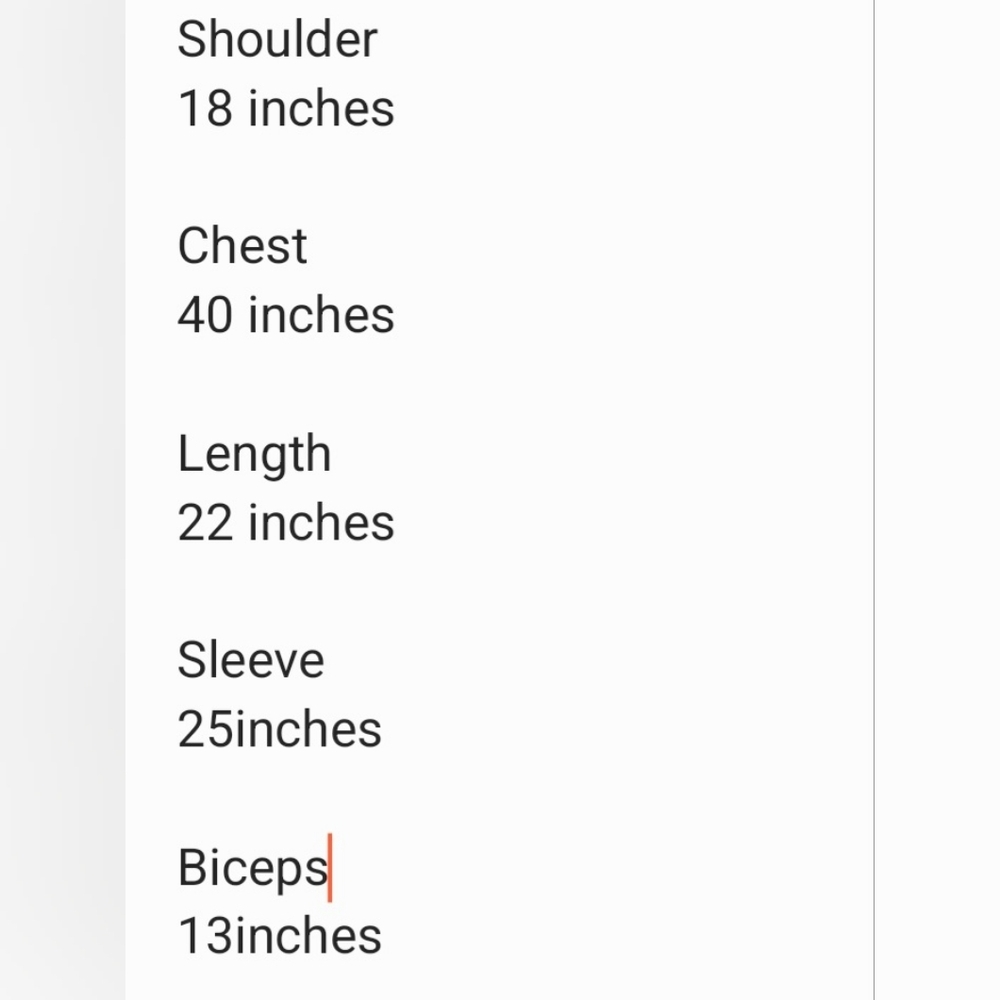
Task: Click the blank line above "Chest"
Action: pyautogui.click(x=499, y=177)
